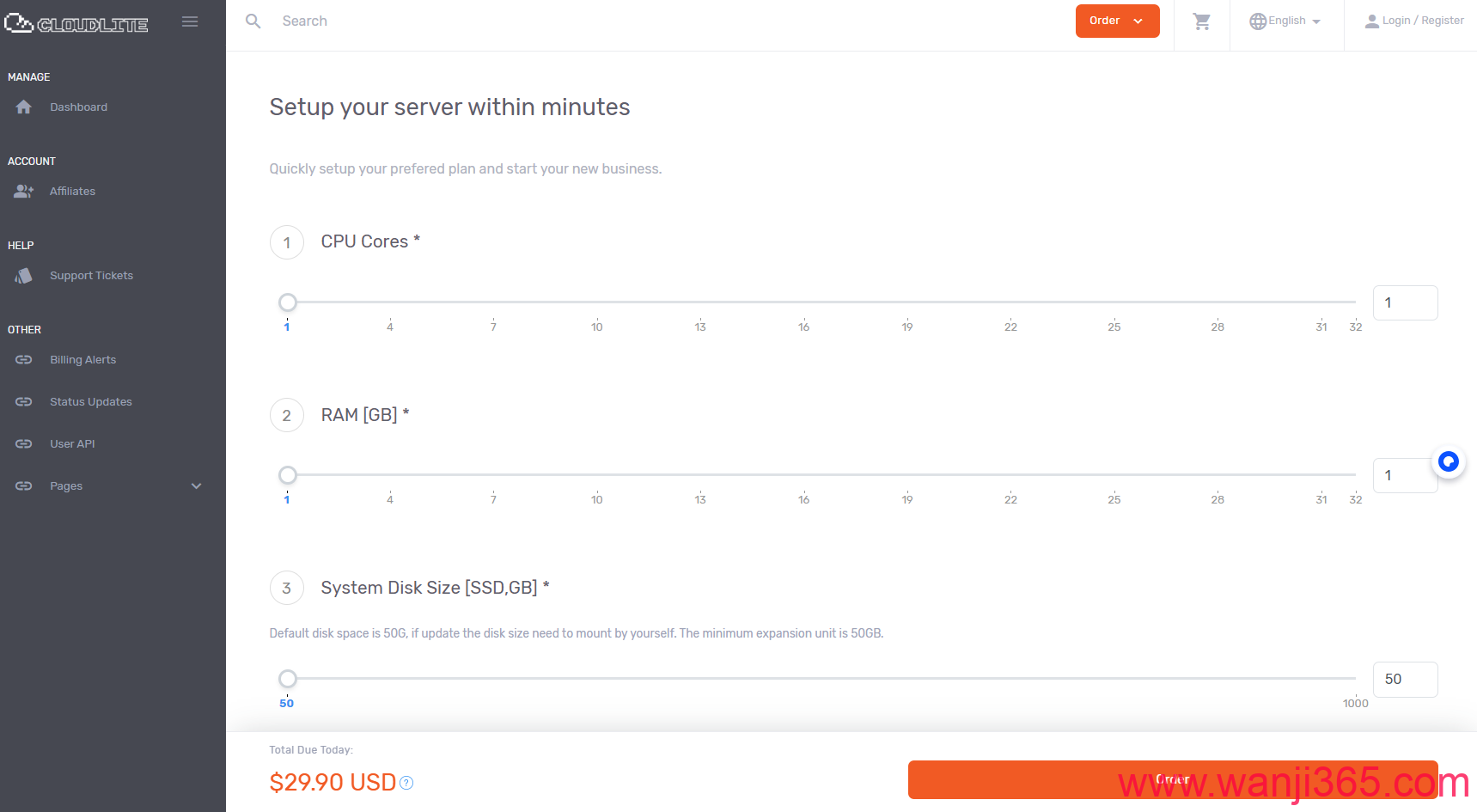Click the System Disk Size value field
The image size is (1477, 812).
coord(1405,680)
